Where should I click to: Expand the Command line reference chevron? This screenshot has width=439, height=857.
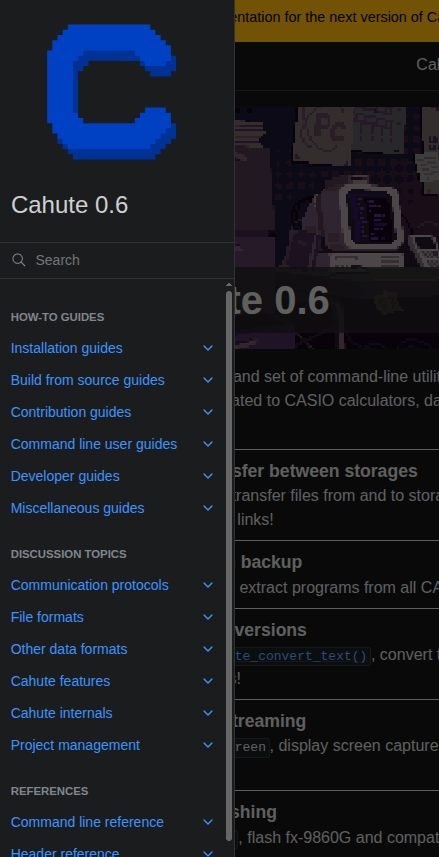click(x=208, y=822)
